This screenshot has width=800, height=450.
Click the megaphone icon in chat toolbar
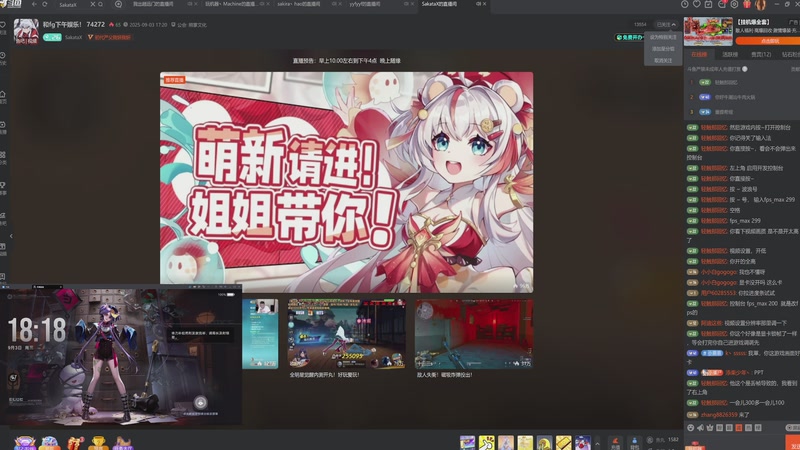click(x=700, y=428)
